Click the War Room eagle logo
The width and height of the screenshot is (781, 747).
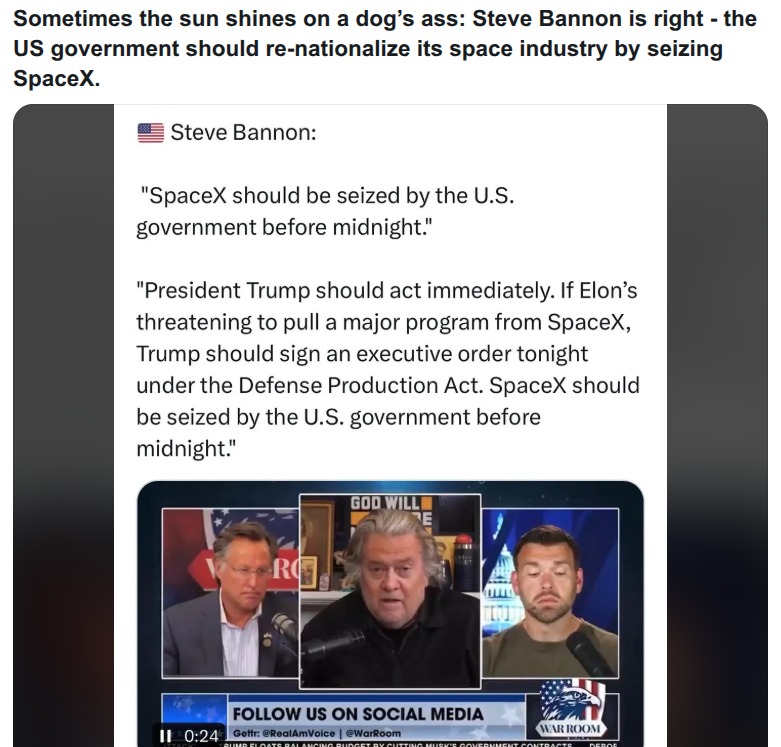pos(572,709)
